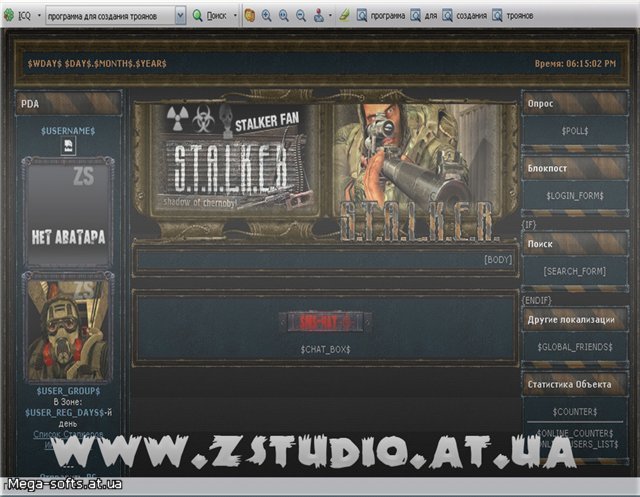The height and width of the screenshot is (497, 640).
Task: Click the [SEARCH_FORM] placeholder
Action: pyautogui.click(x=575, y=271)
